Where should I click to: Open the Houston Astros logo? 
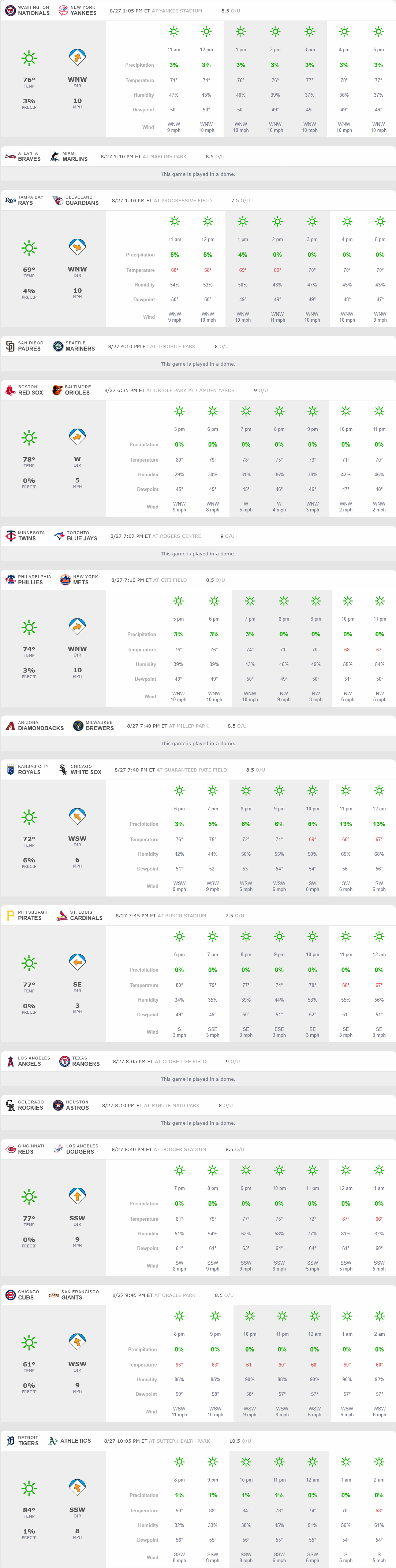58,1105
